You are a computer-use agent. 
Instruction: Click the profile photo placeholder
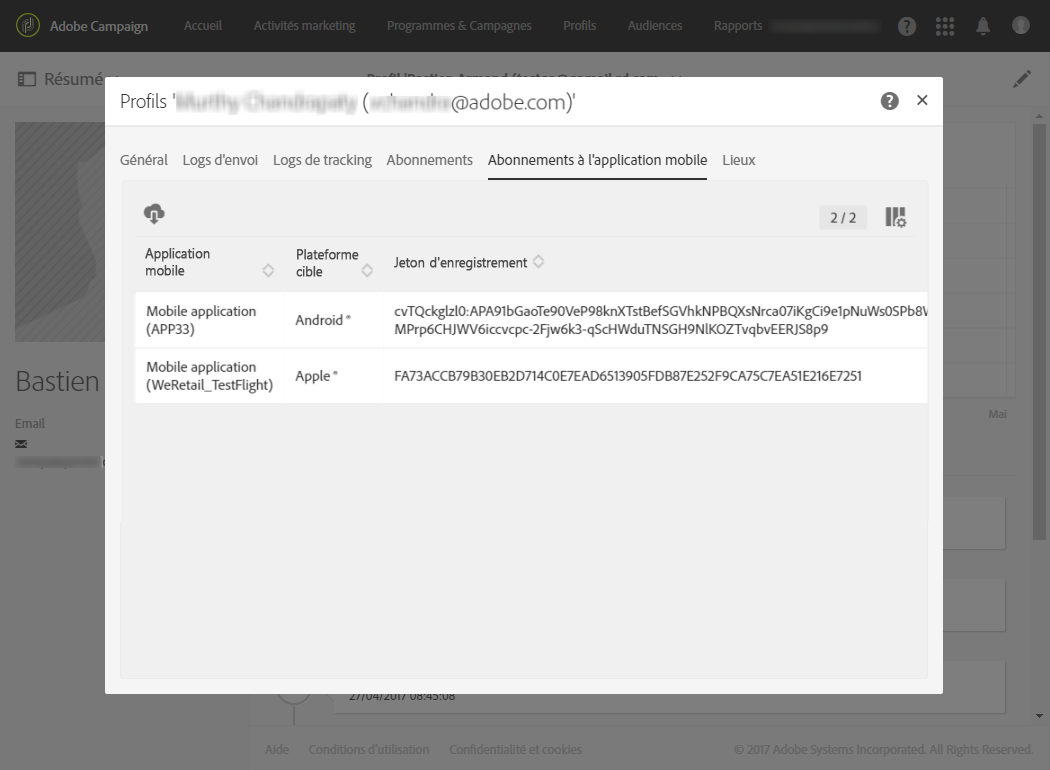pos(60,232)
